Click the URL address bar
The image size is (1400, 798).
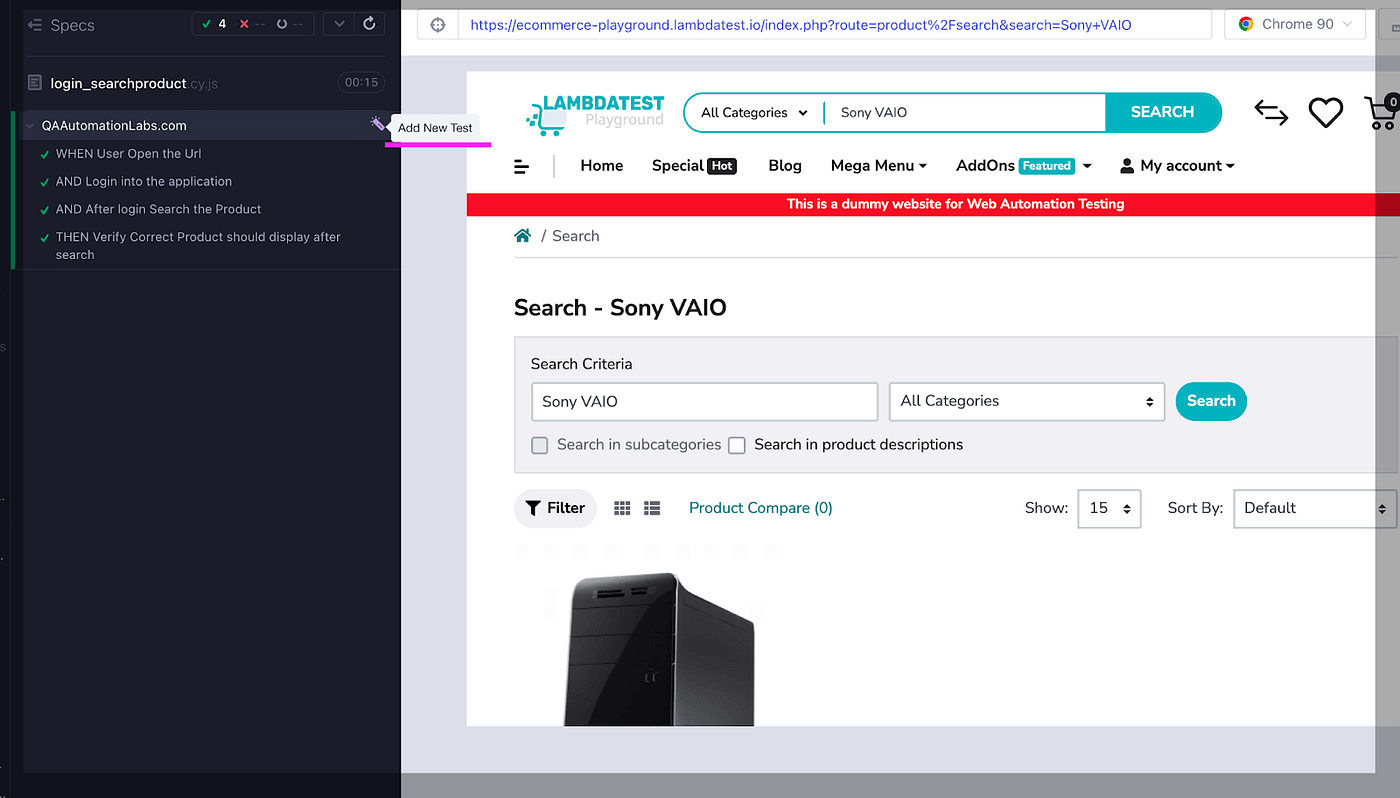tap(834, 25)
